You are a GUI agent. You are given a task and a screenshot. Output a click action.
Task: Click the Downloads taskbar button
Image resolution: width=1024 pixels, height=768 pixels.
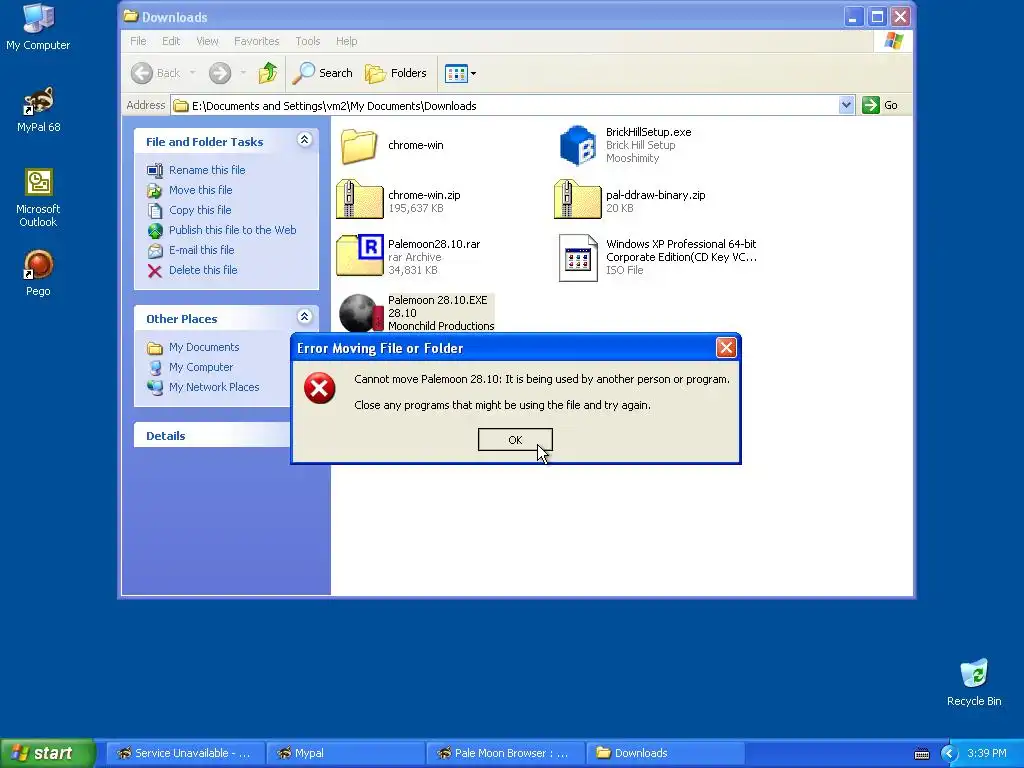(x=665, y=753)
